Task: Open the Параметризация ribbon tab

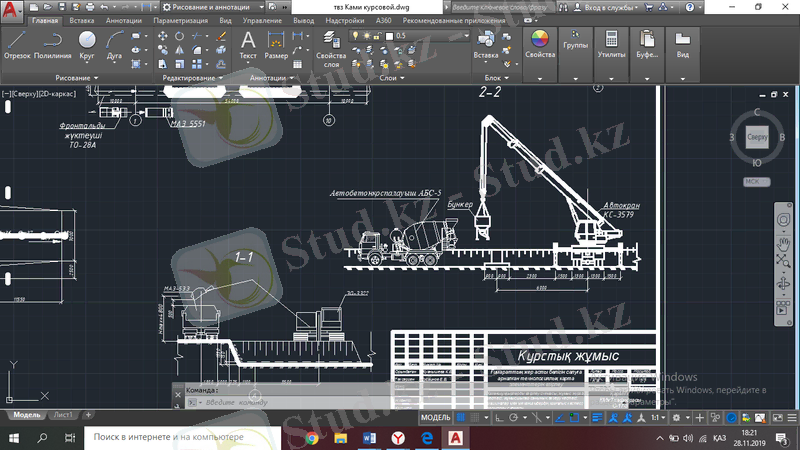Action: 181,20
